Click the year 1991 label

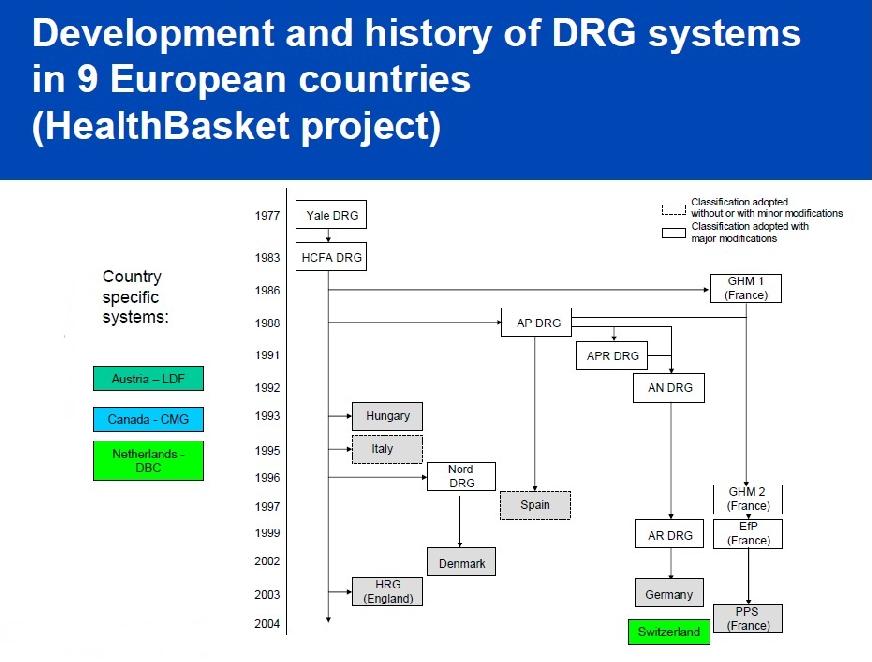[267, 355]
